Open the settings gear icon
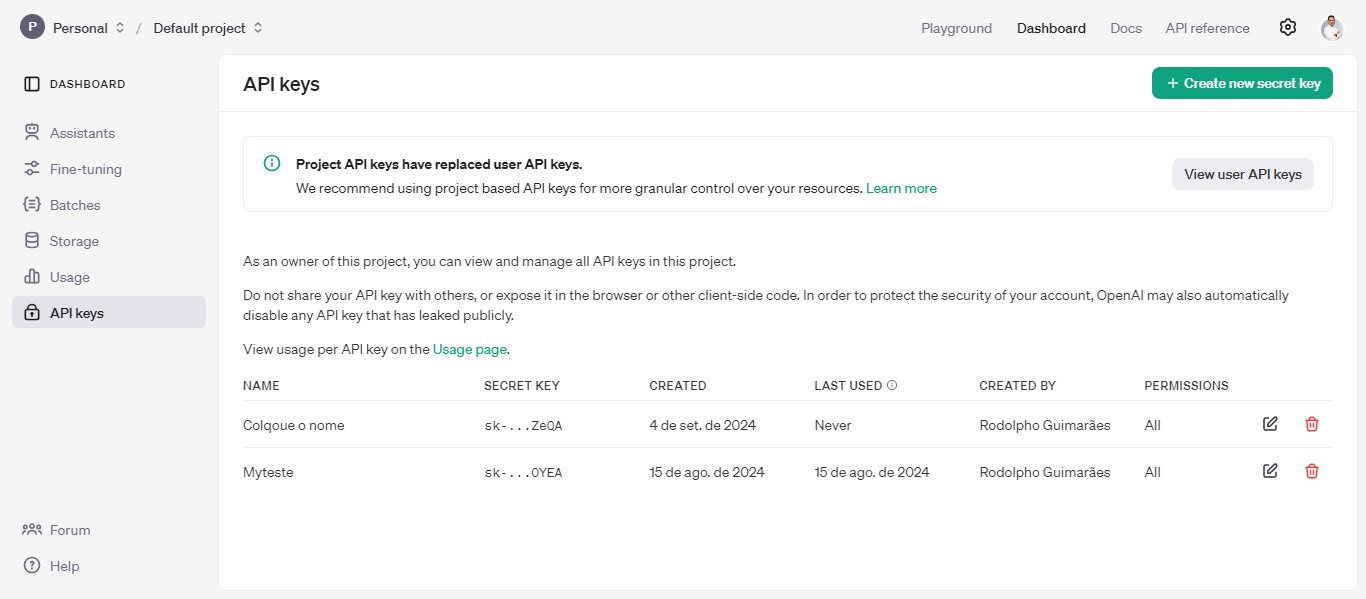The height and width of the screenshot is (599, 1366). [1288, 28]
